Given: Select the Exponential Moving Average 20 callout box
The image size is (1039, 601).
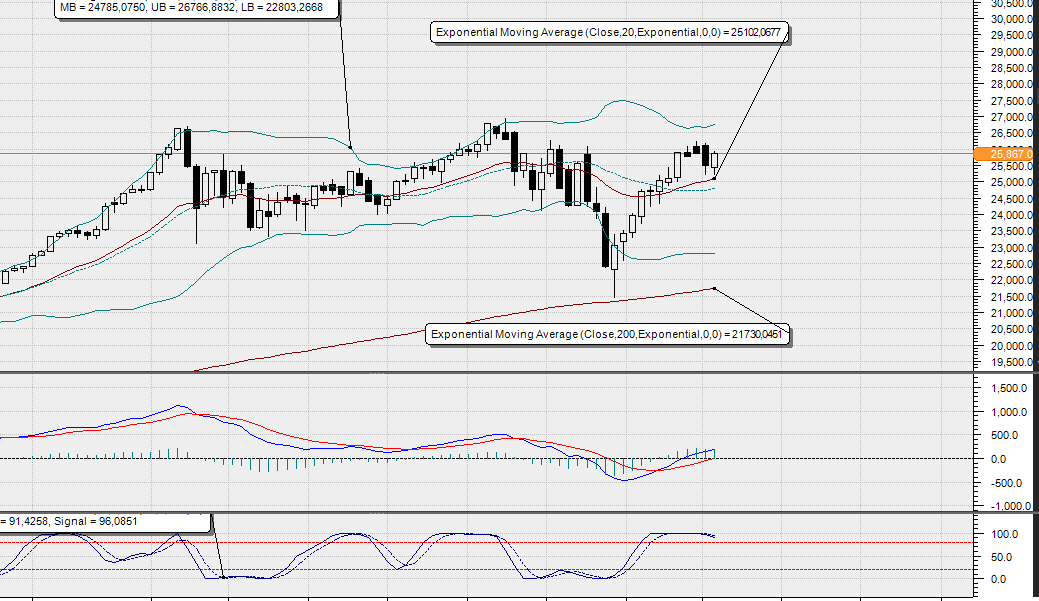Looking at the screenshot, I should (x=611, y=32).
